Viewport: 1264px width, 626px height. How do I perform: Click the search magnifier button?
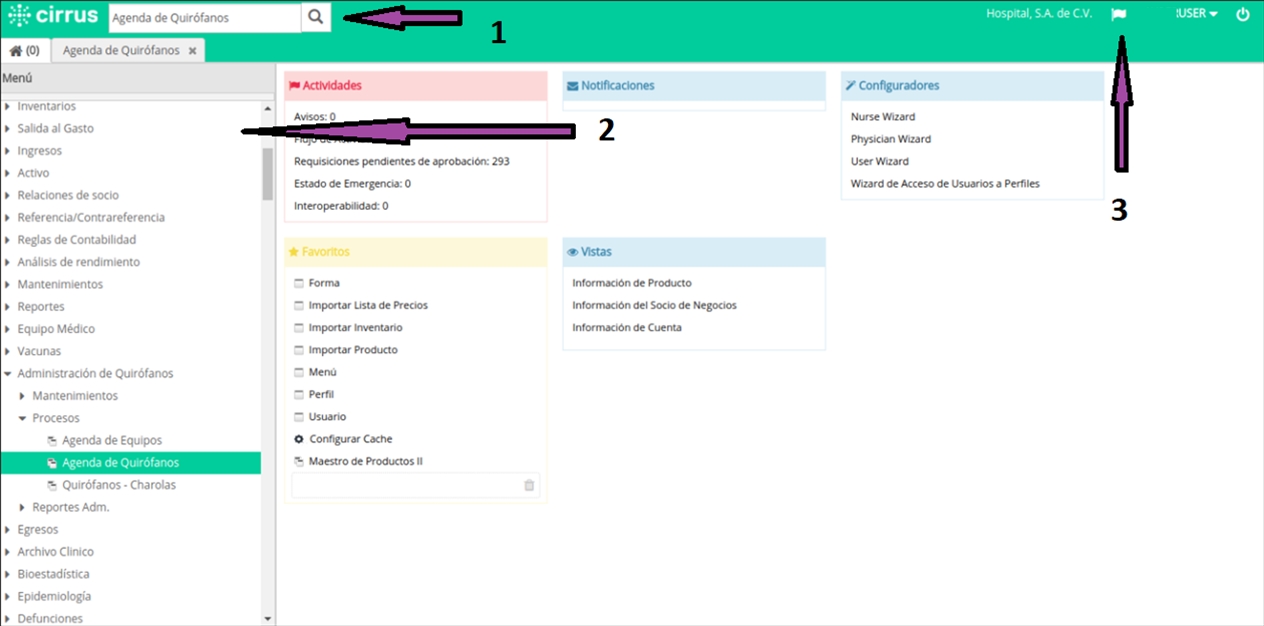[x=316, y=17]
